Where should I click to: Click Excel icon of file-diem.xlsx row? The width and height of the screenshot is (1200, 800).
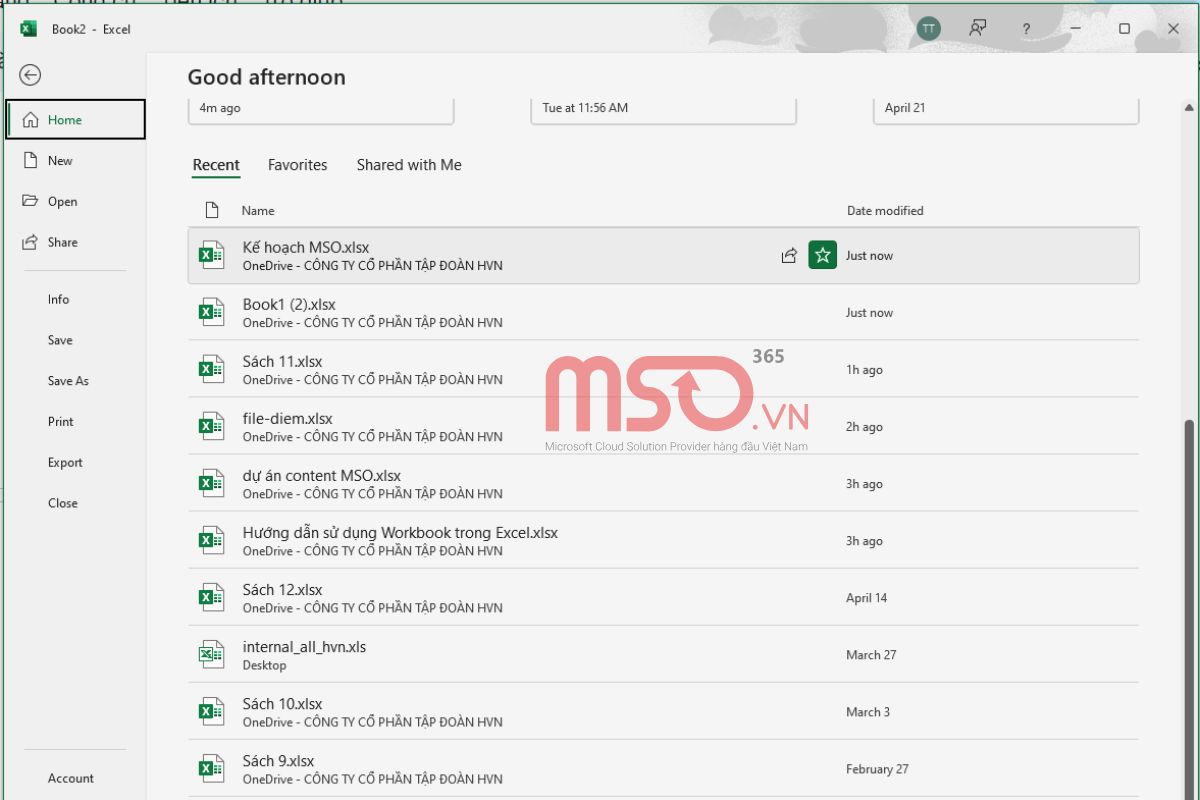(x=210, y=426)
